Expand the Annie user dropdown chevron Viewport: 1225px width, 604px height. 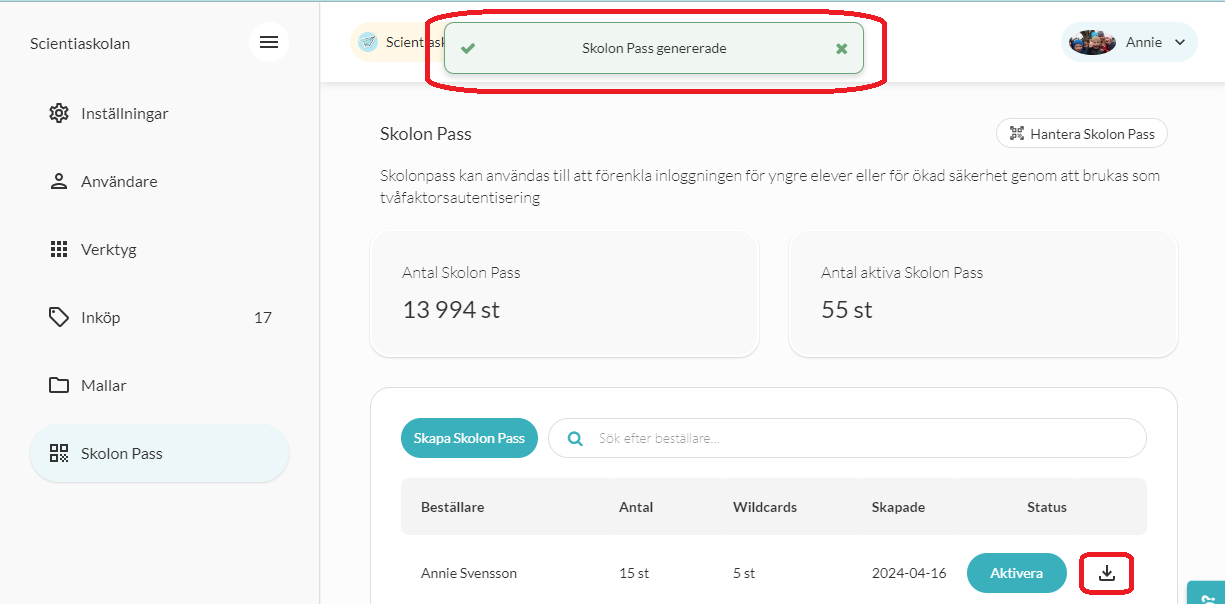(x=1179, y=42)
